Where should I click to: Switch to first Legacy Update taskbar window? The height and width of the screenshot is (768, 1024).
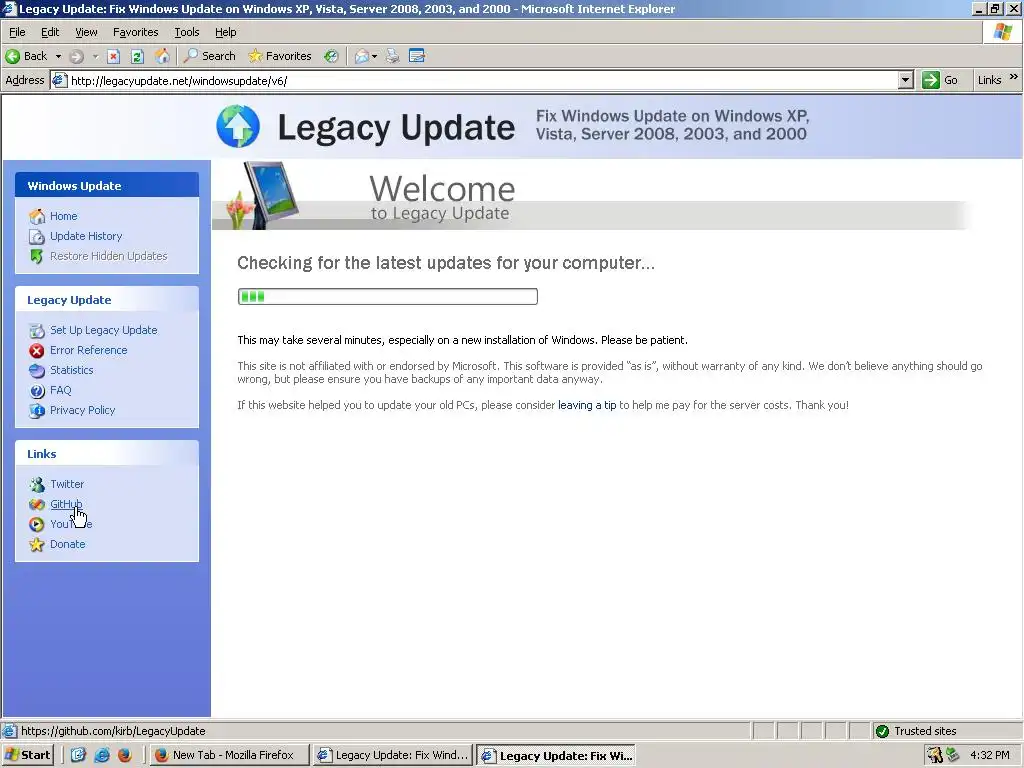pos(392,755)
